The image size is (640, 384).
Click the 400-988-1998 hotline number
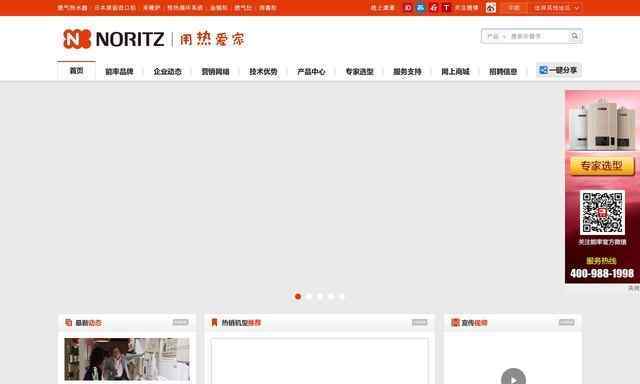(602, 273)
